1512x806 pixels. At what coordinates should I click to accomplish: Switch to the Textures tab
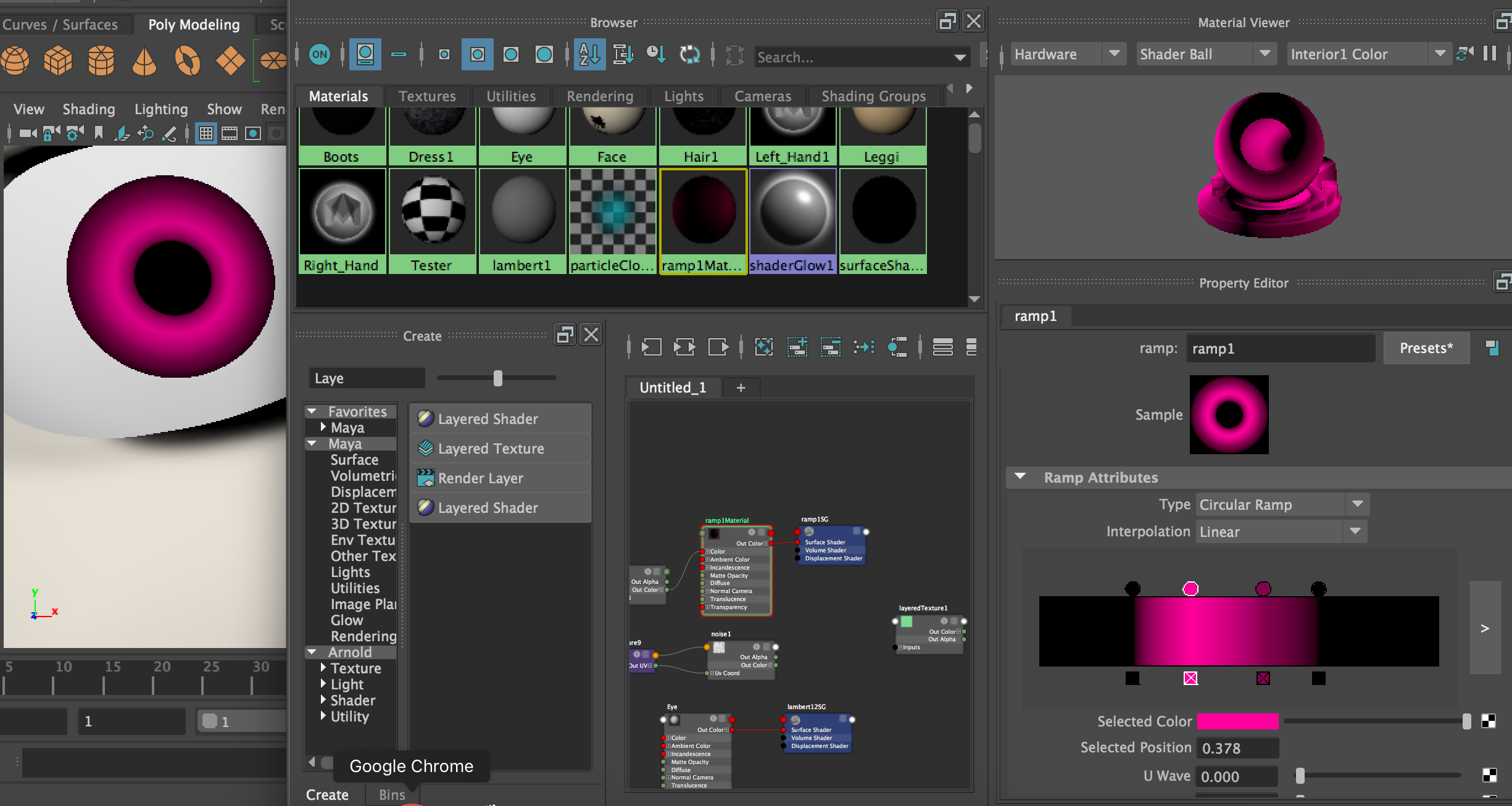point(426,96)
